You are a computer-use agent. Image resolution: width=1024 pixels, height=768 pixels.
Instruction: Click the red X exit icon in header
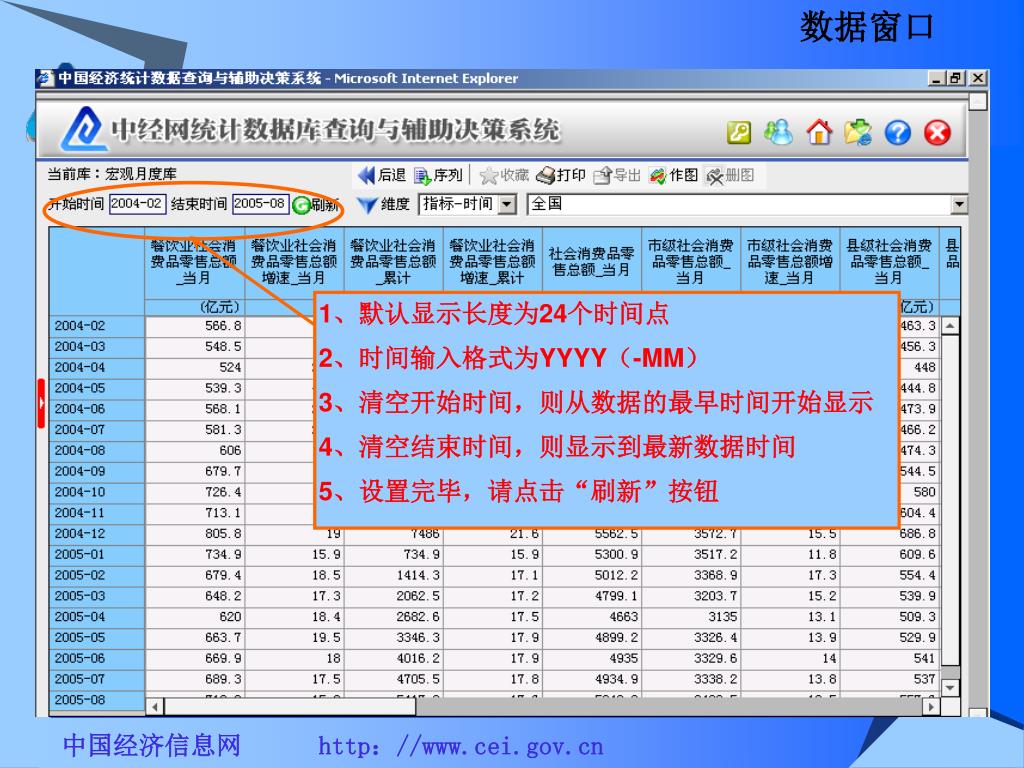pyautogui.click(x=937, y=133)
